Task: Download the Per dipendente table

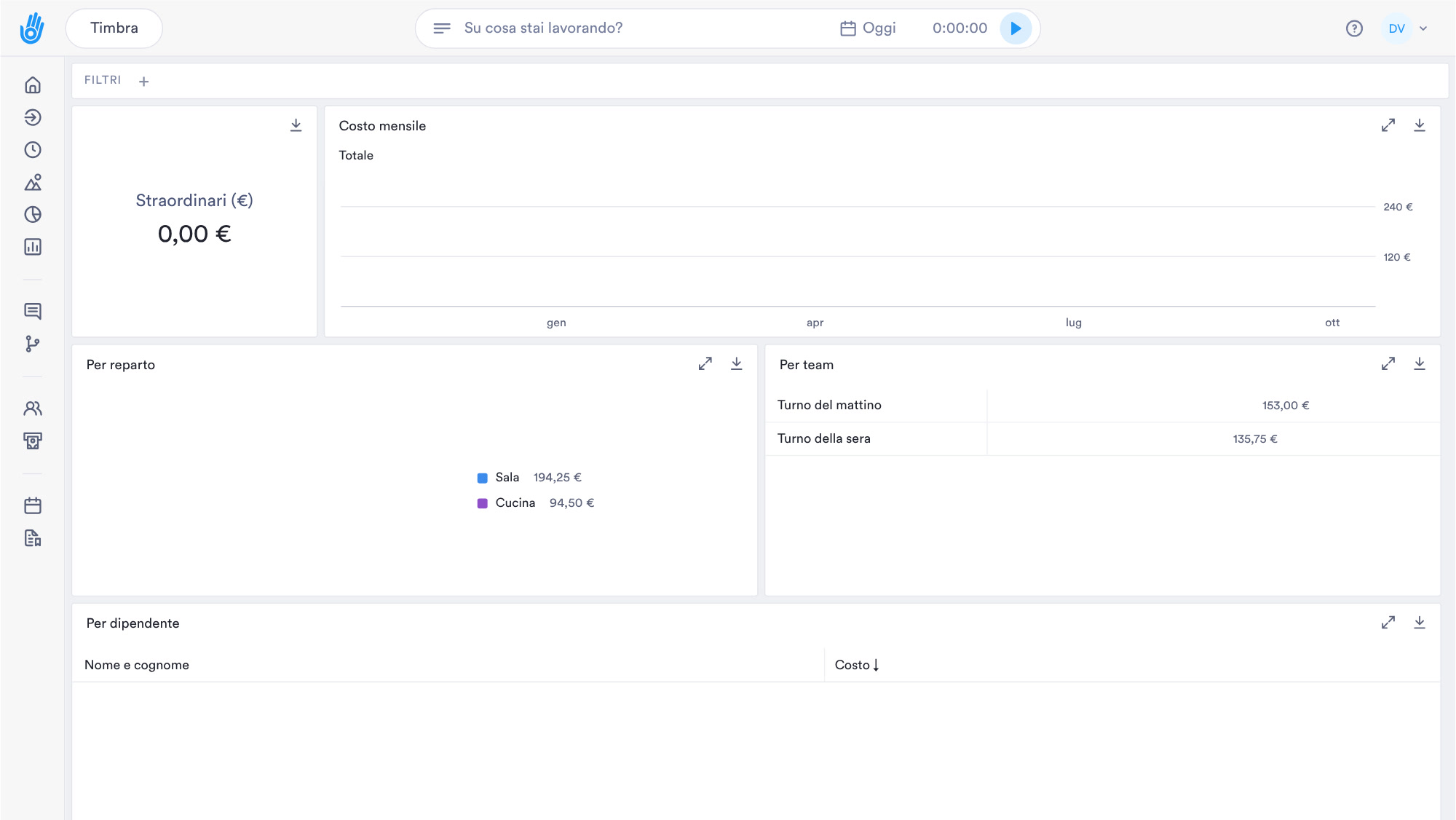Action: 1420,623
